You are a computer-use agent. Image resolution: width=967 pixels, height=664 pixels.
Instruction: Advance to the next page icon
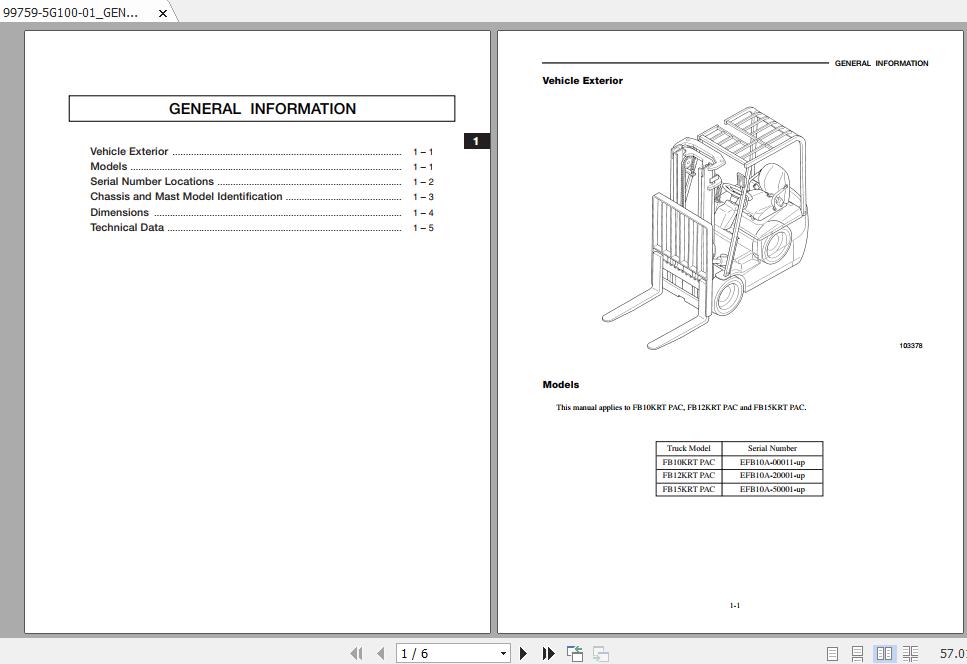click(x=524, y=653)
